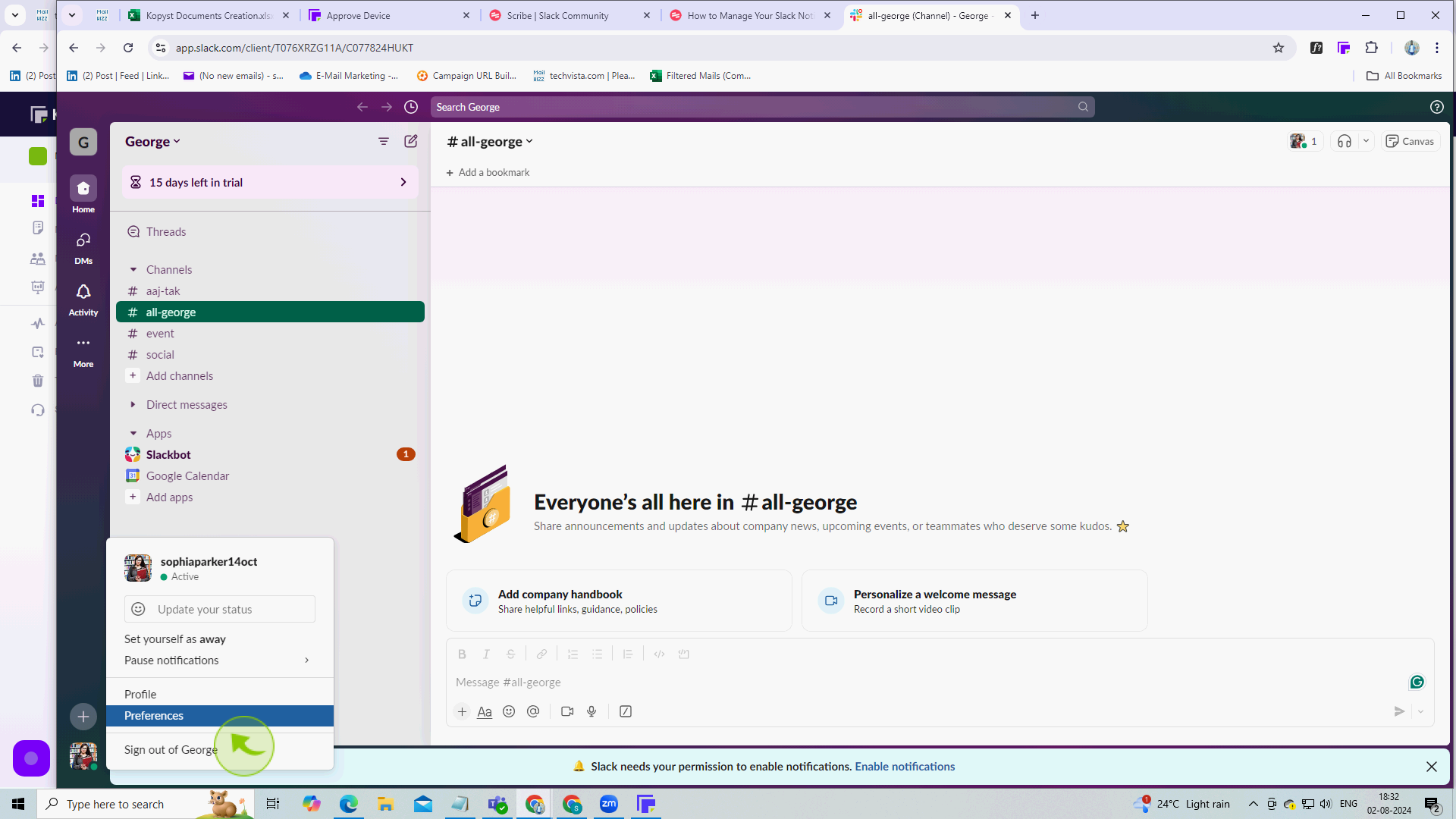The width and height of the screenshot is (1456, 819).
Task: Click the Link insertion icon
Action: pyautogui.click(x=542, y=653)
